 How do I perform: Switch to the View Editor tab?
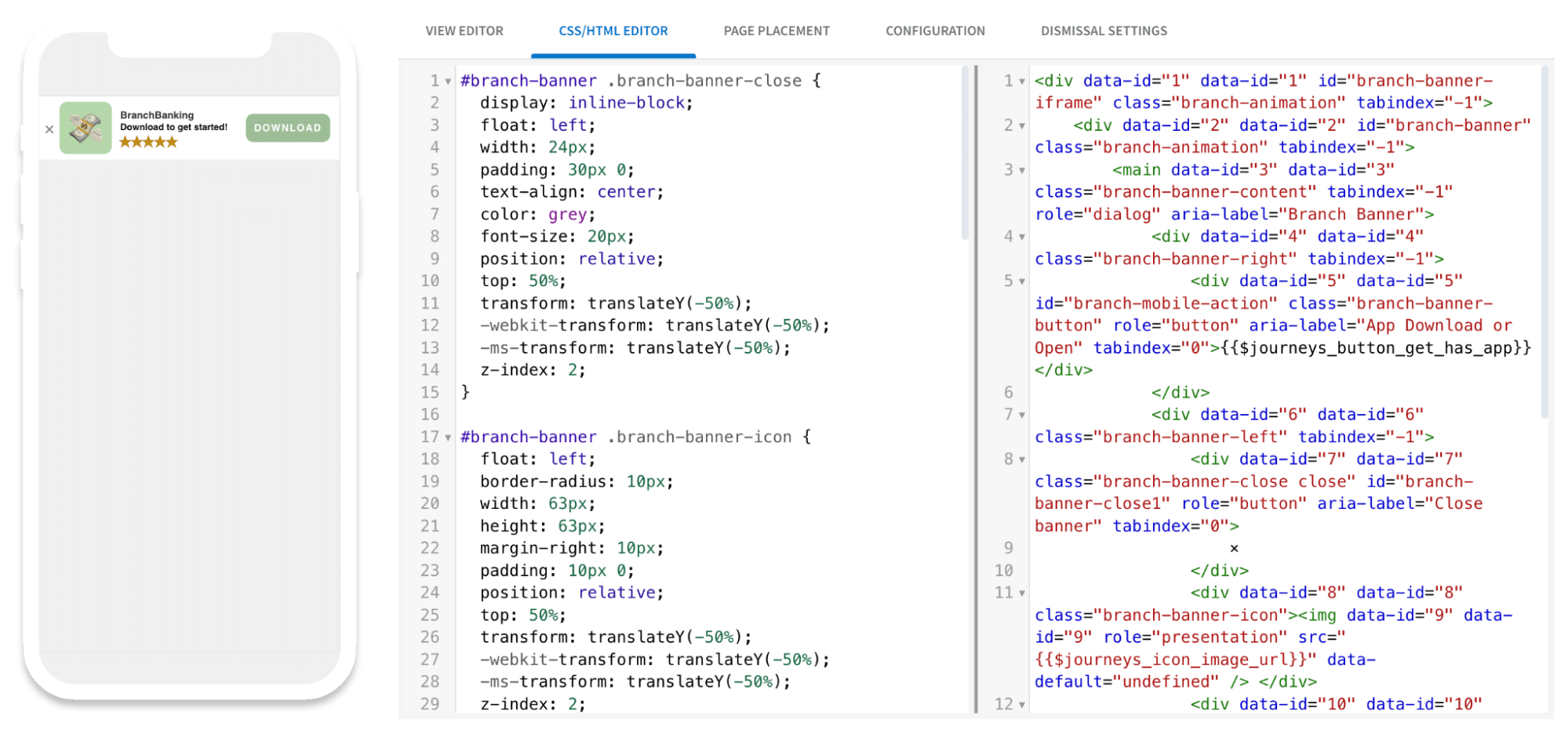pyautogui.click(x=464, y=31)
